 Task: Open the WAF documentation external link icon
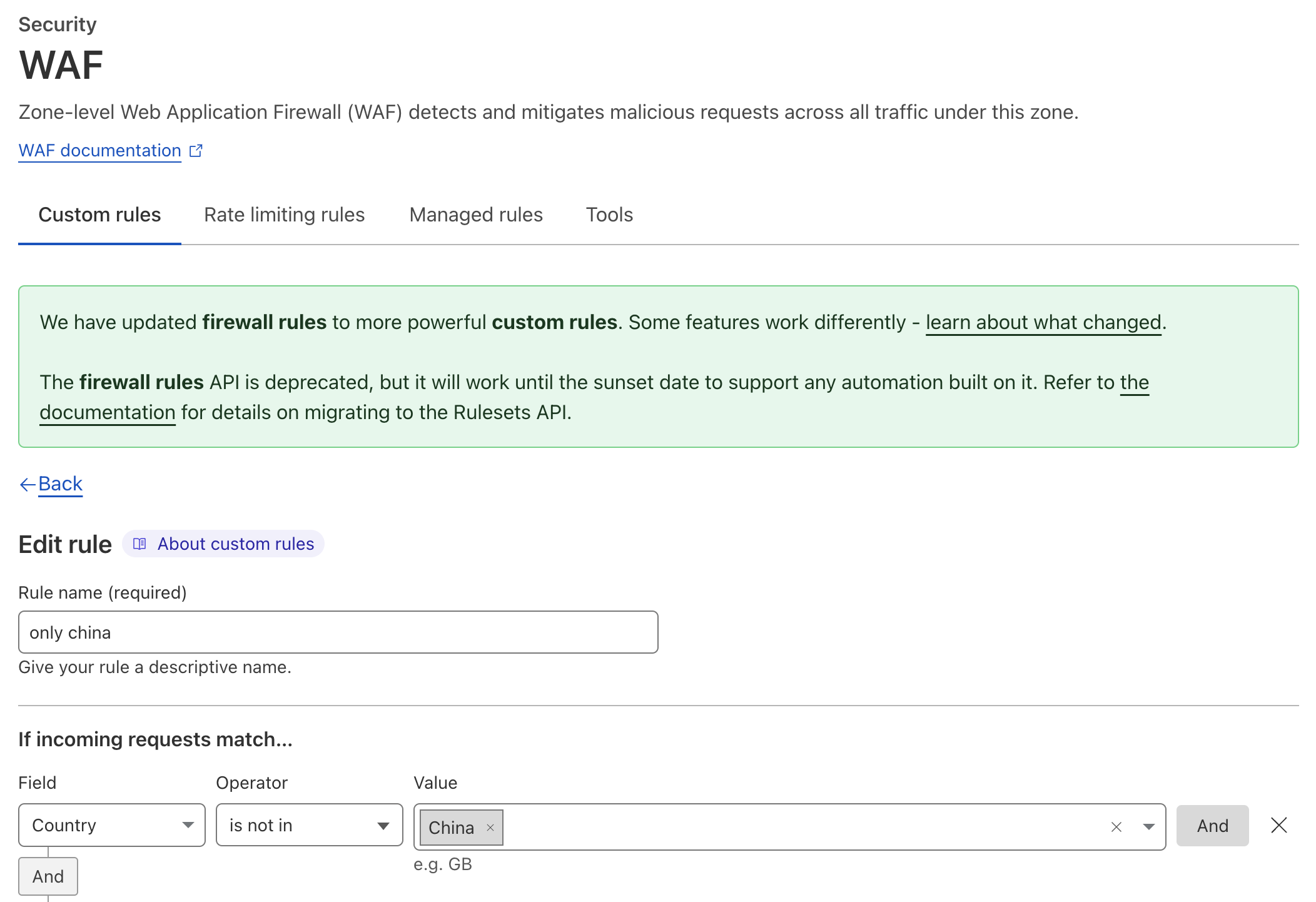pyautogui.click(x=196, y=151)
